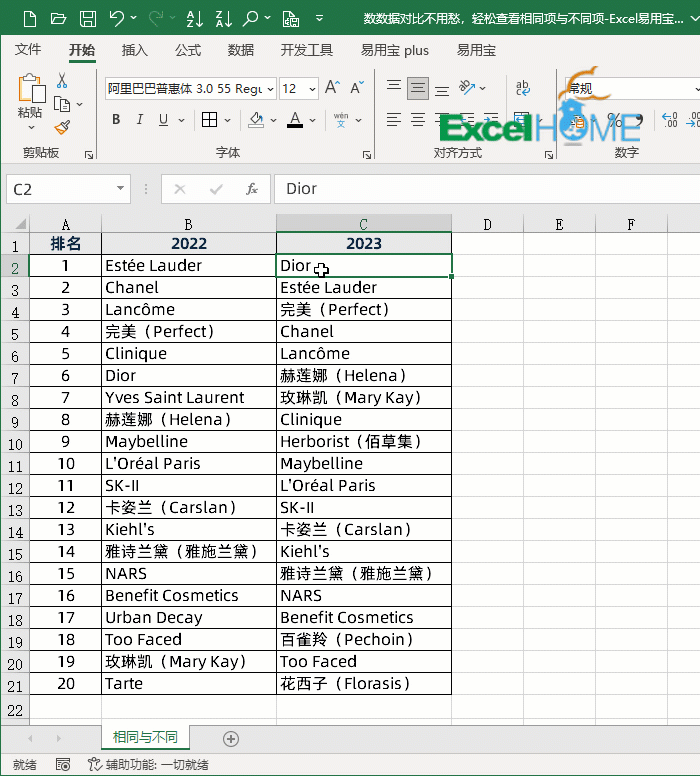Toggle align text left
Image resolution: width=700 pixels, height=776 pixels.
394,120
